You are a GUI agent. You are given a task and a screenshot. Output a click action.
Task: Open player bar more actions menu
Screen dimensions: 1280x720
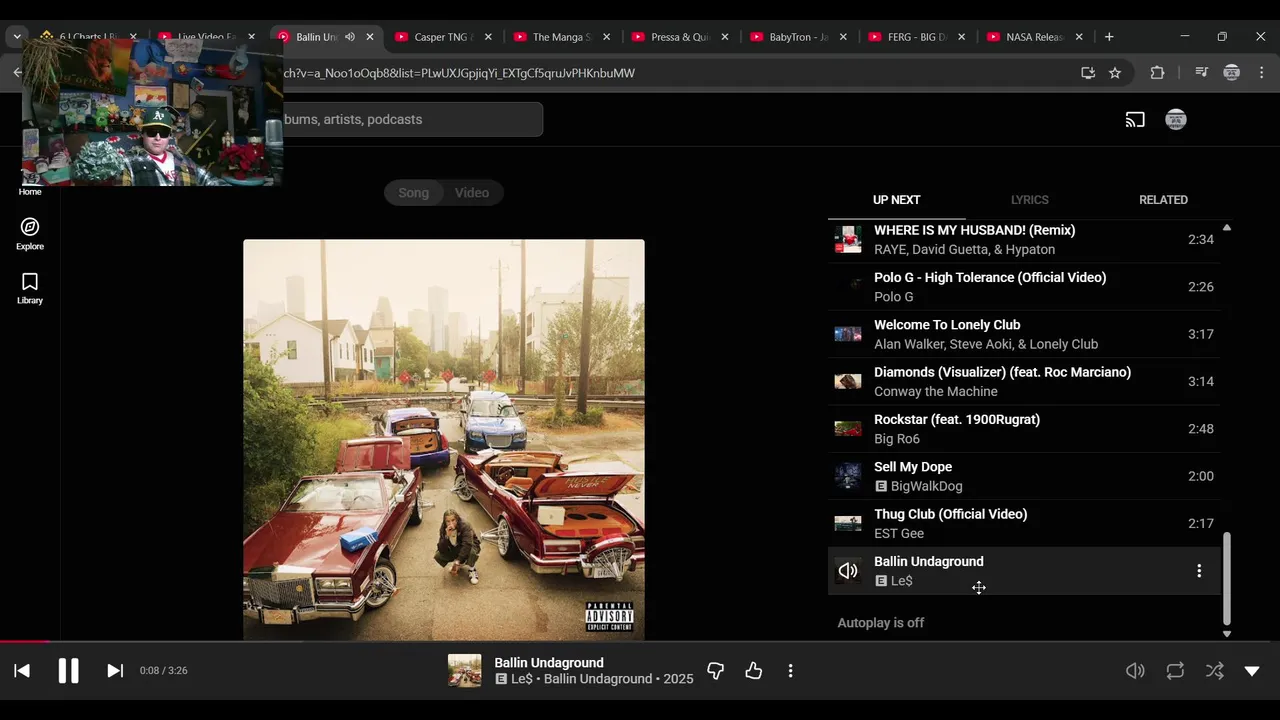(x=790, y=671)
